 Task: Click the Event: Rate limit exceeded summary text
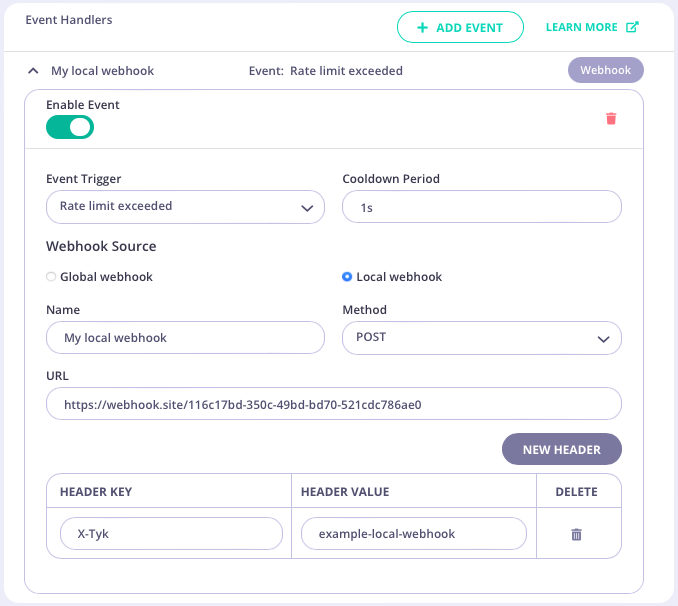coord(325,71)
